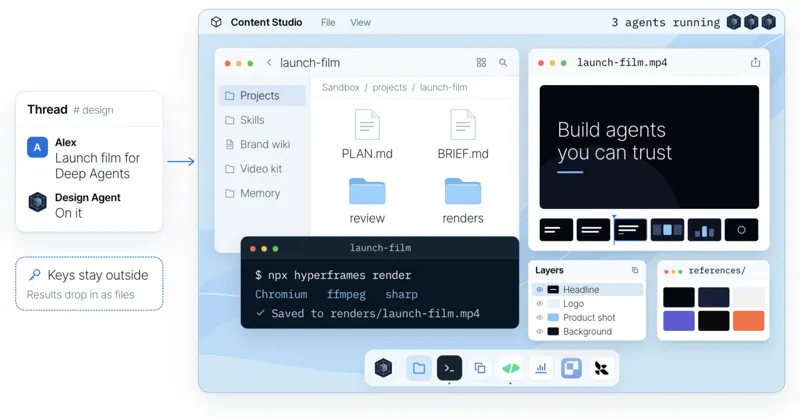Open Memory folder in sidebar
Screen dimensions: 800x418
pyautogui.click(x=262, y=193)
